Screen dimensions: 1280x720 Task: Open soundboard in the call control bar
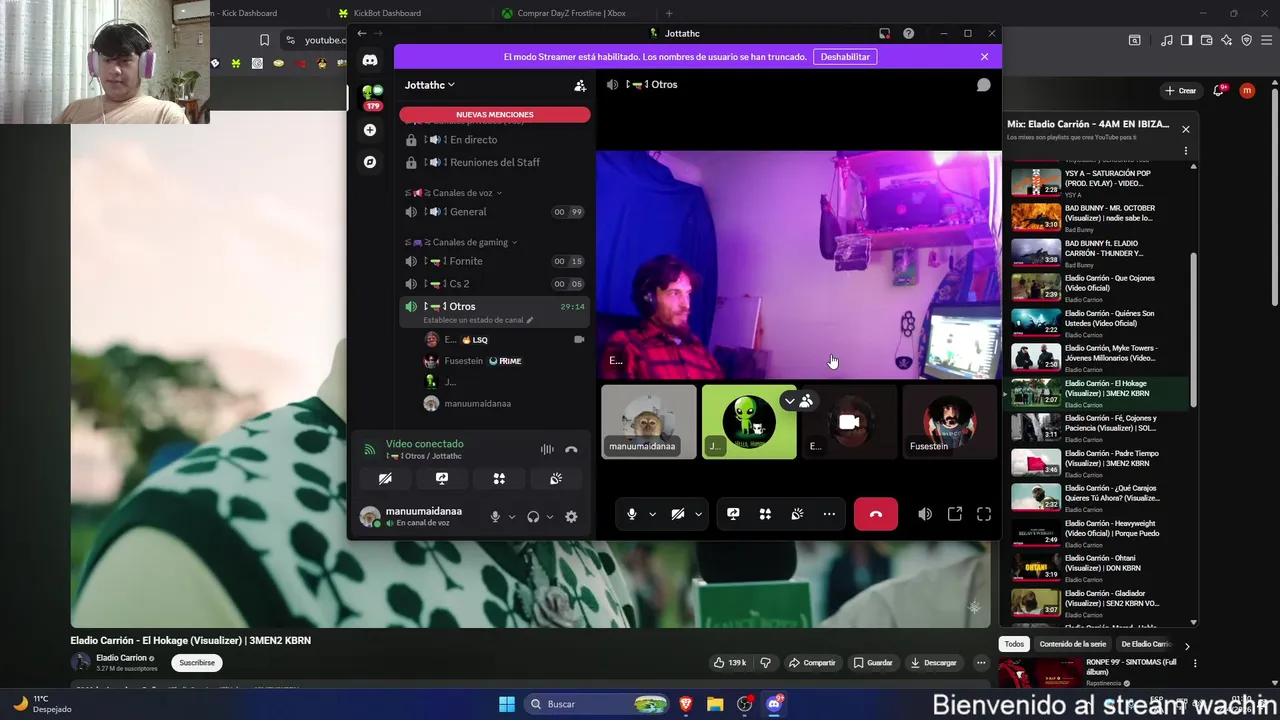point(797,514)
